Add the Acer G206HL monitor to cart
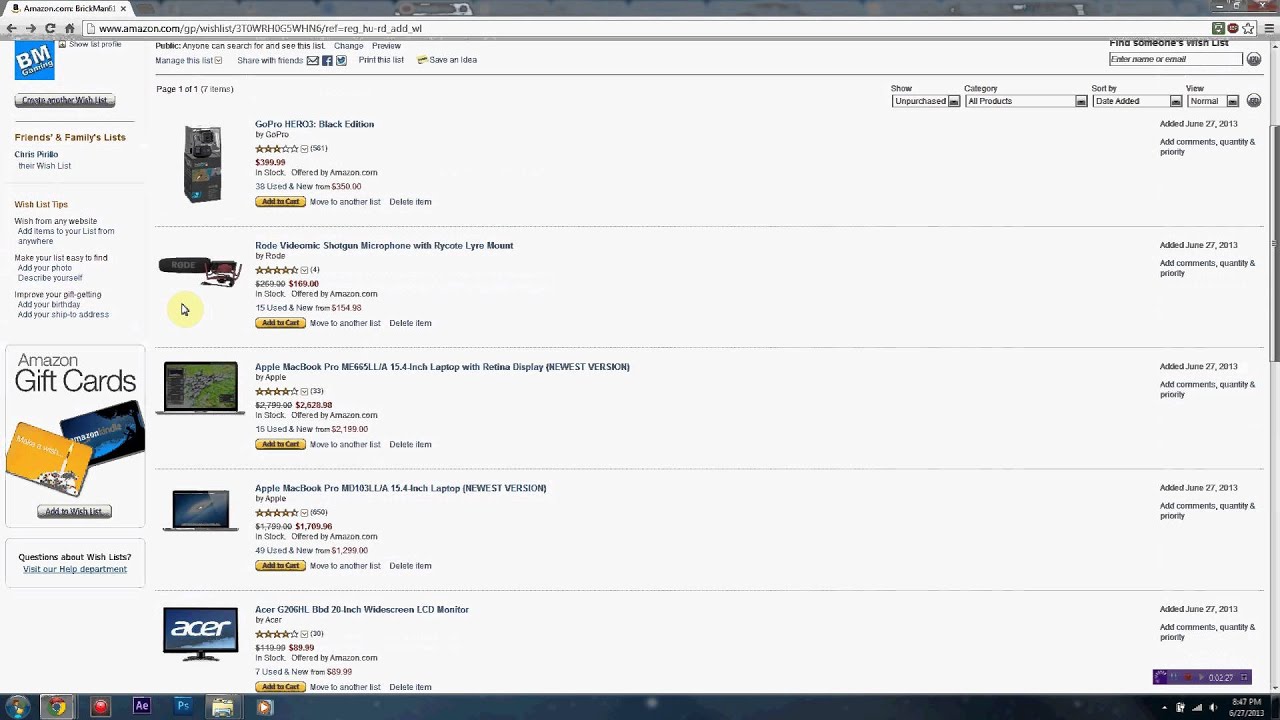Viewport: 1280px width, 720px height. (280, 687)
